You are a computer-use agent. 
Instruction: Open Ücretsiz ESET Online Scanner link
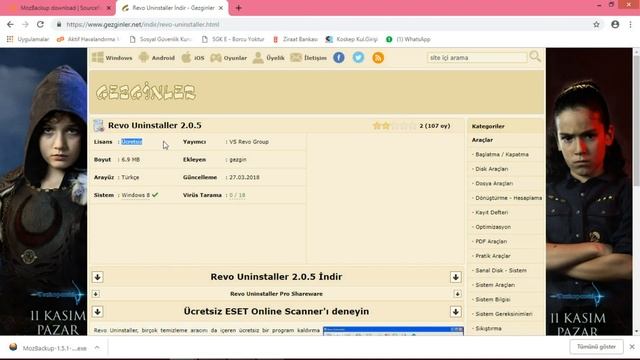point(276,311)
